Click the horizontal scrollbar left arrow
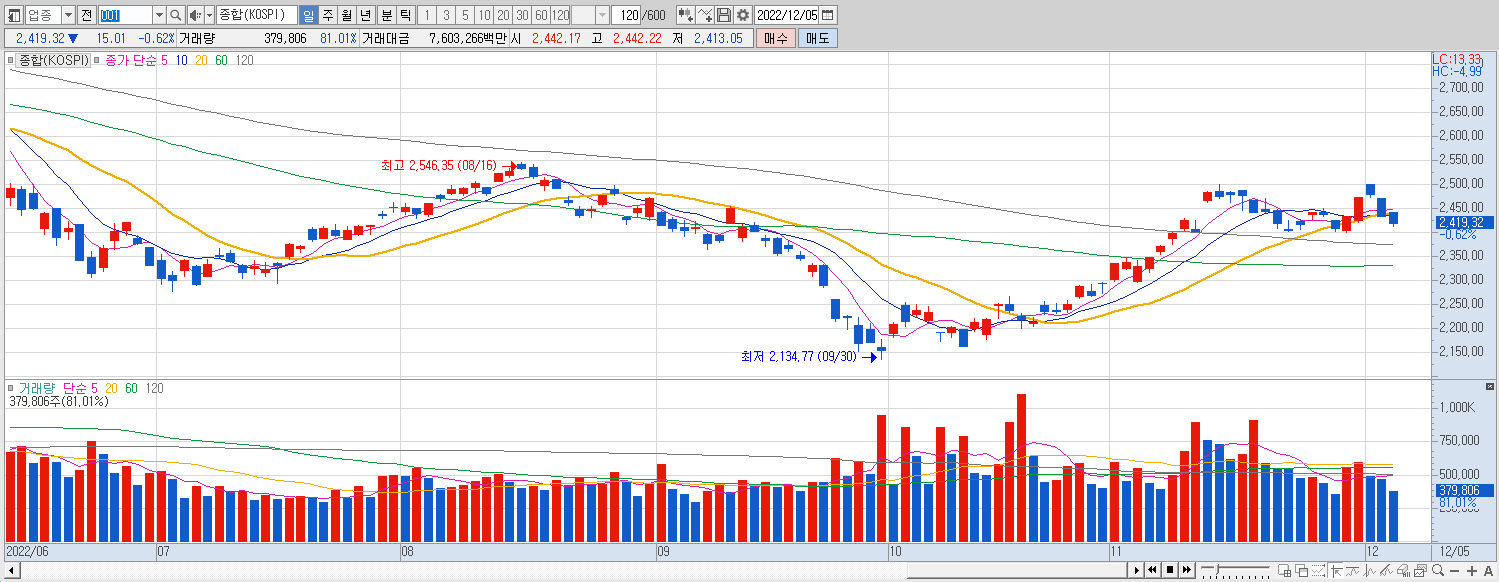Viewport: 1499px width, 582px height. [10, 570]
